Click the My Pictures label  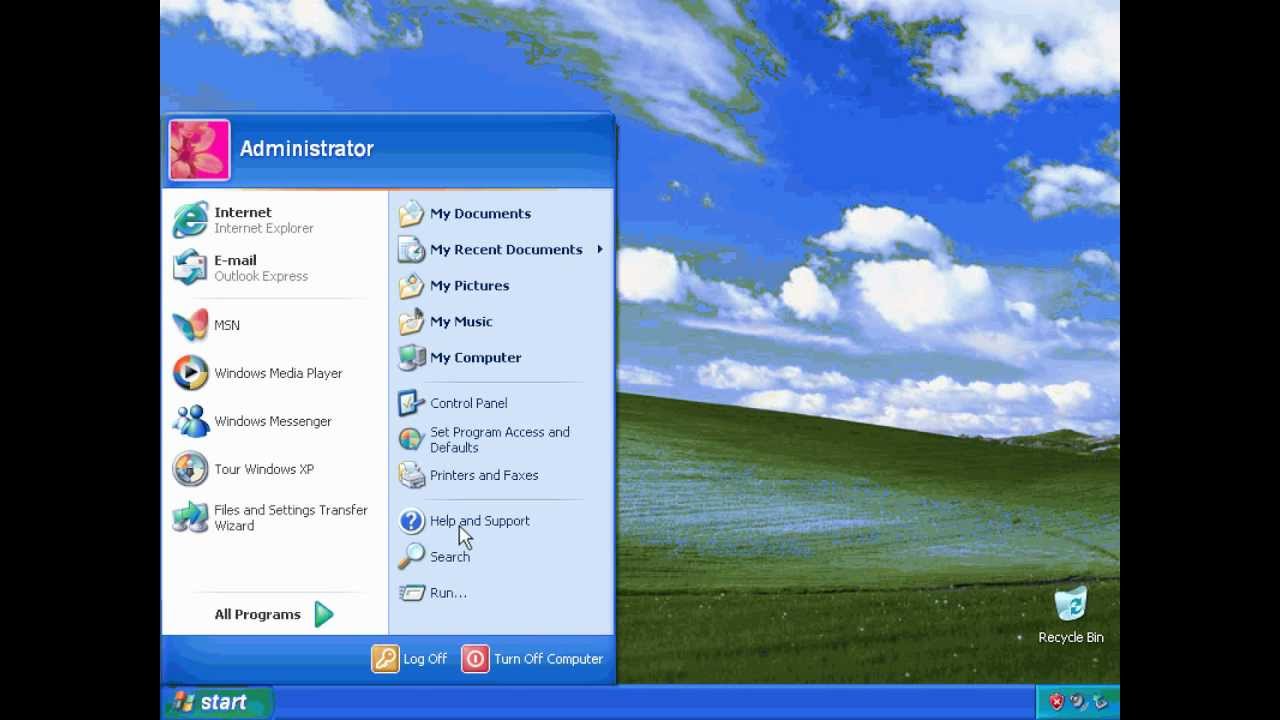click(469, 285)
